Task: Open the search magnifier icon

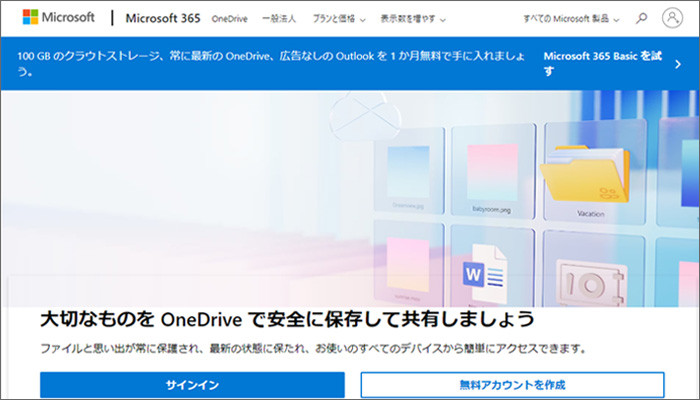Action: pyautogui.click(x=642, y=18)
